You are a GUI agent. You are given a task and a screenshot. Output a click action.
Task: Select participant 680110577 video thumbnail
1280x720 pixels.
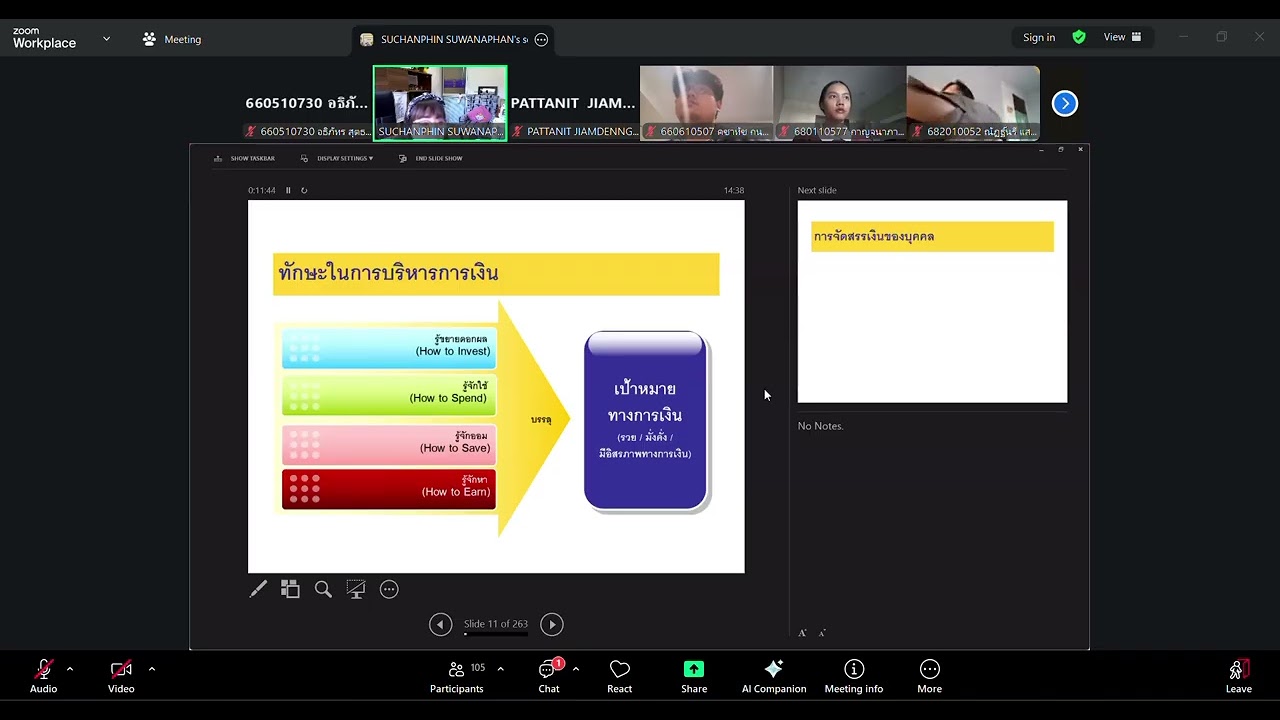(840, 103)
